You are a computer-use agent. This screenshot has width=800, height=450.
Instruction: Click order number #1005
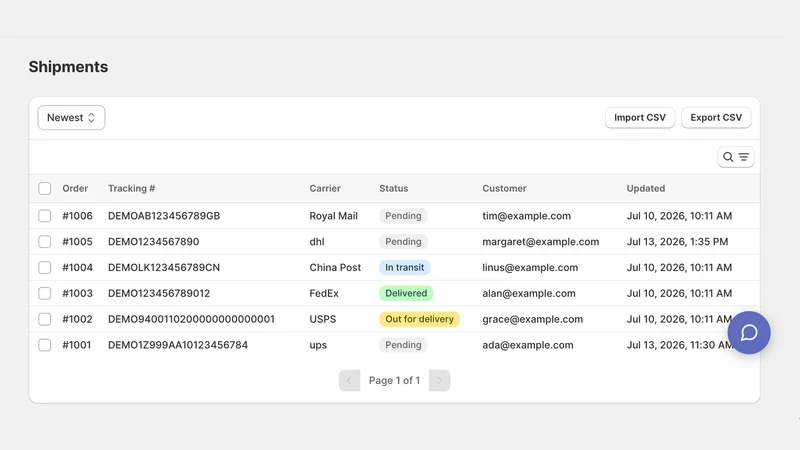coord(78,241)
